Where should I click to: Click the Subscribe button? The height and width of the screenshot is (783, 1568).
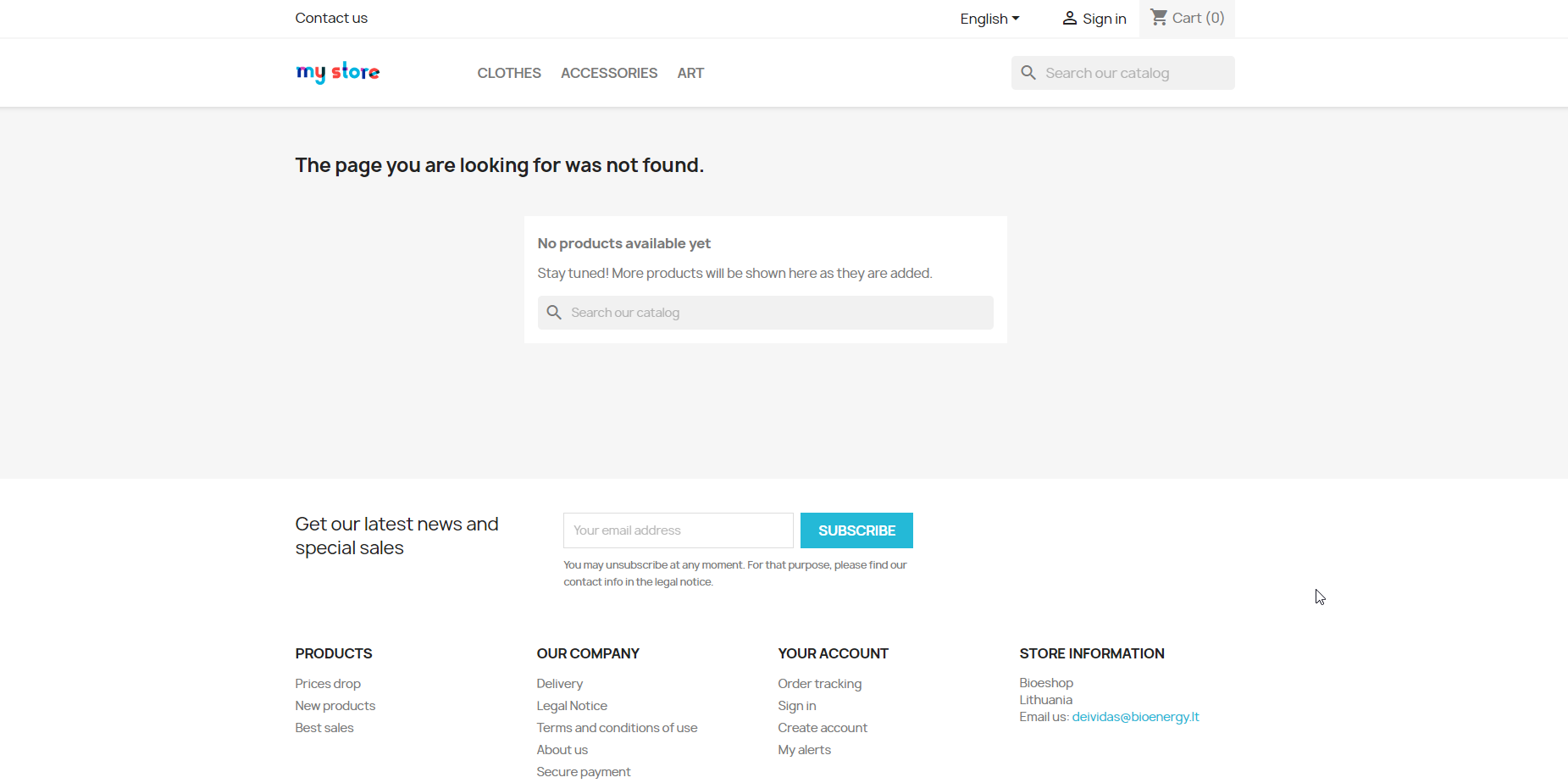pyautogui.click(x=856, y=530)
